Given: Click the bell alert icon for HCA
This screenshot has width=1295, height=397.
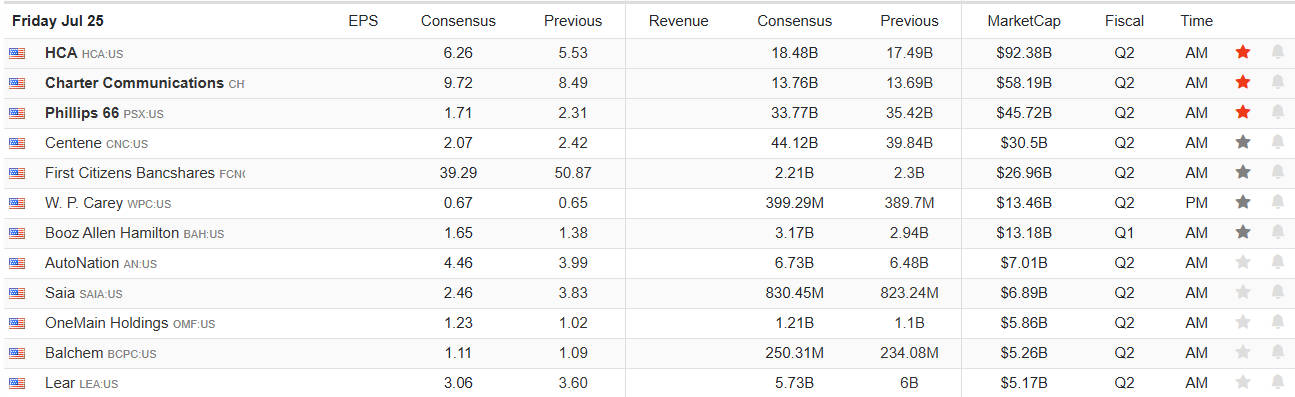Looking at the screenshot, I should tap(1277, 52).
